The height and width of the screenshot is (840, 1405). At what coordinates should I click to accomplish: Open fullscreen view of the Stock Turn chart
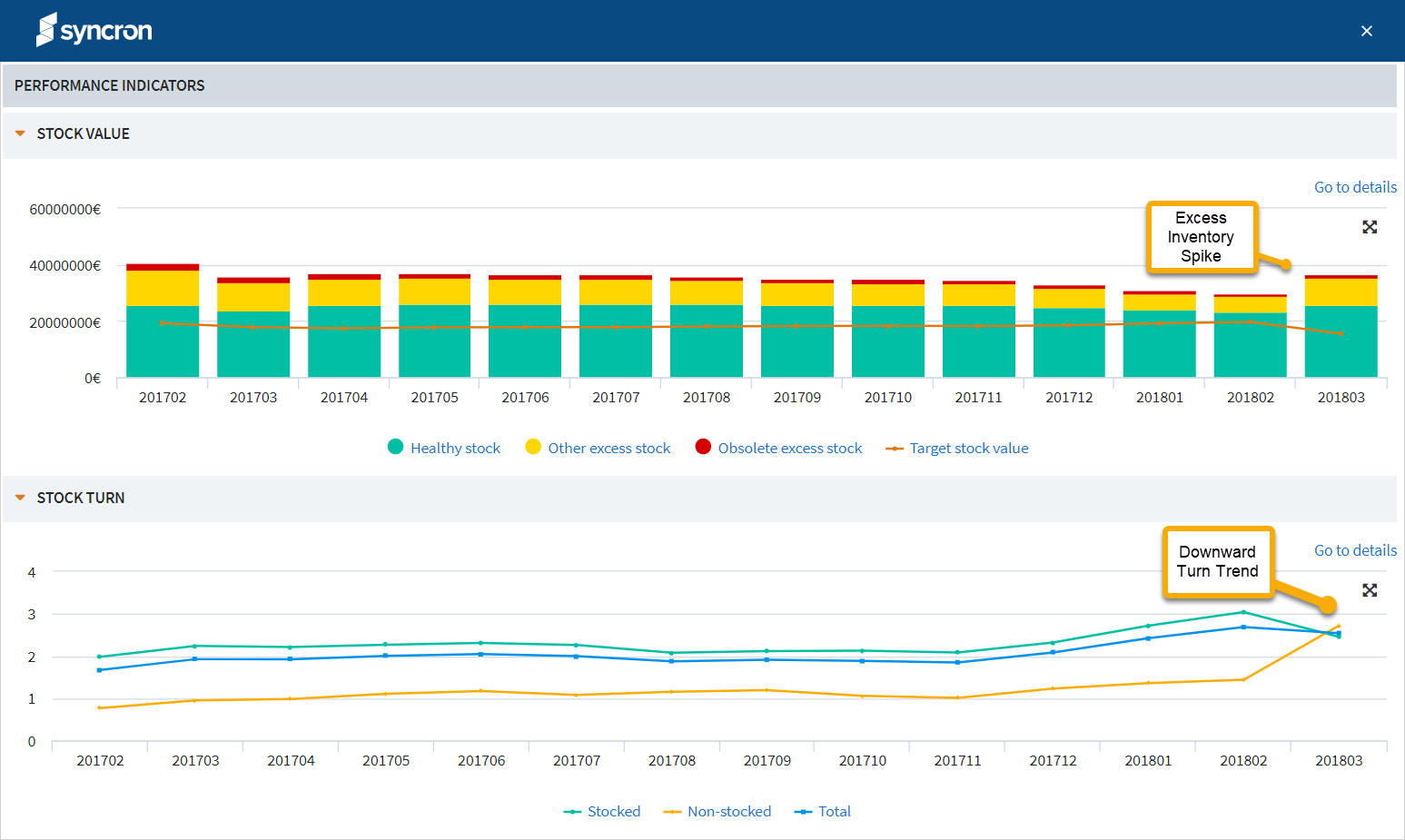1370,589
